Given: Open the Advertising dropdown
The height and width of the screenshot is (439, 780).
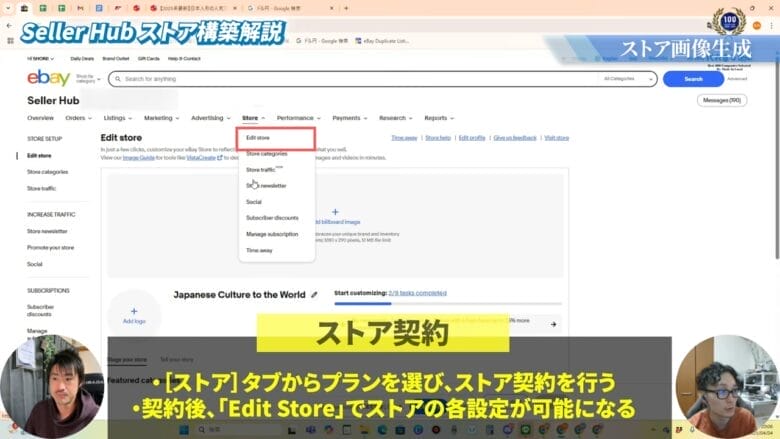Looking at the screenshot, I should (211, 118).
